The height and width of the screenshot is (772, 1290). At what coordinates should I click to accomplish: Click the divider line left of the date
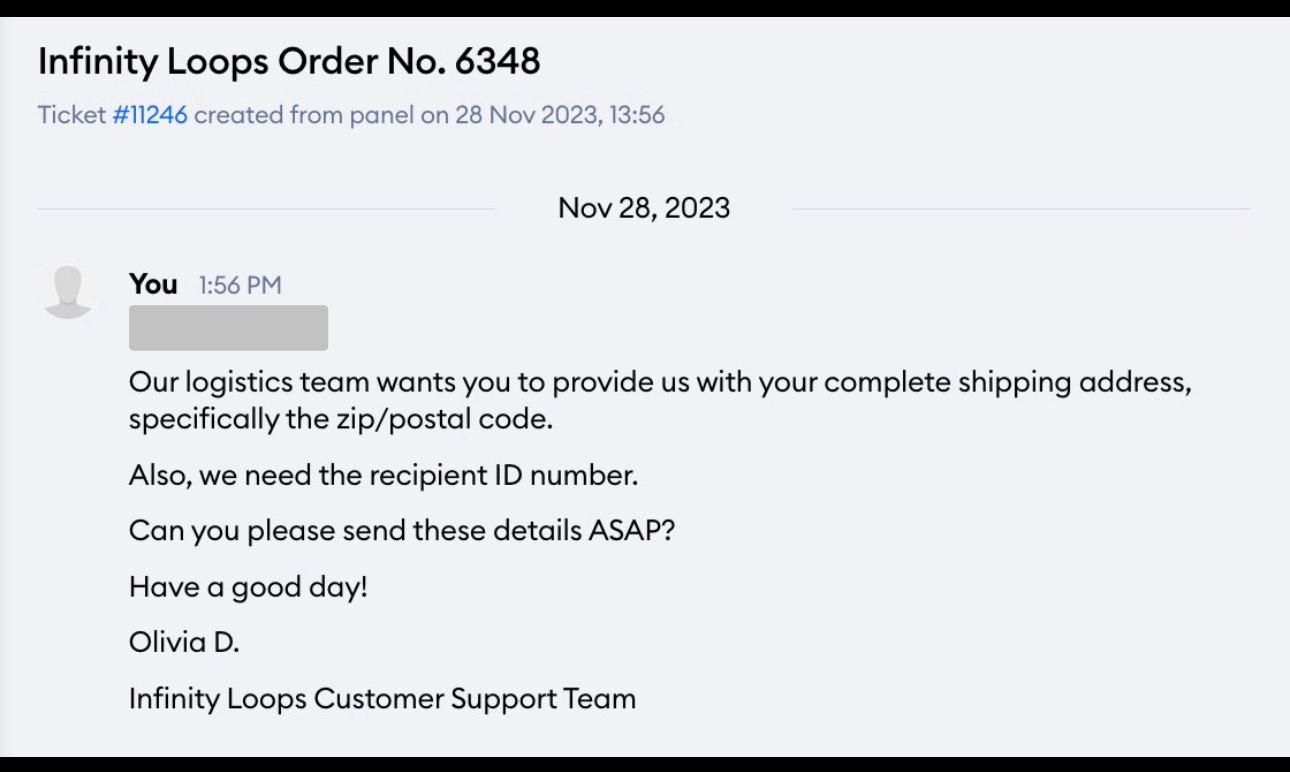tap(265, 209)
